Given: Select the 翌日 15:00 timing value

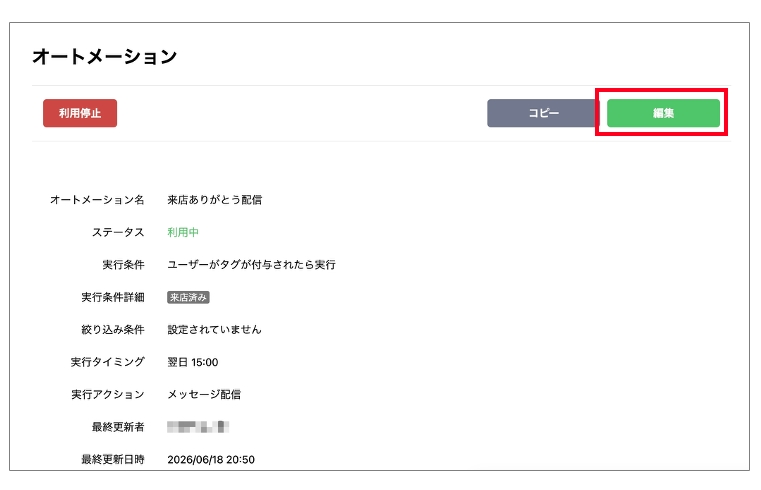Looking at the screenshot, I should click(x=193, y=362).
